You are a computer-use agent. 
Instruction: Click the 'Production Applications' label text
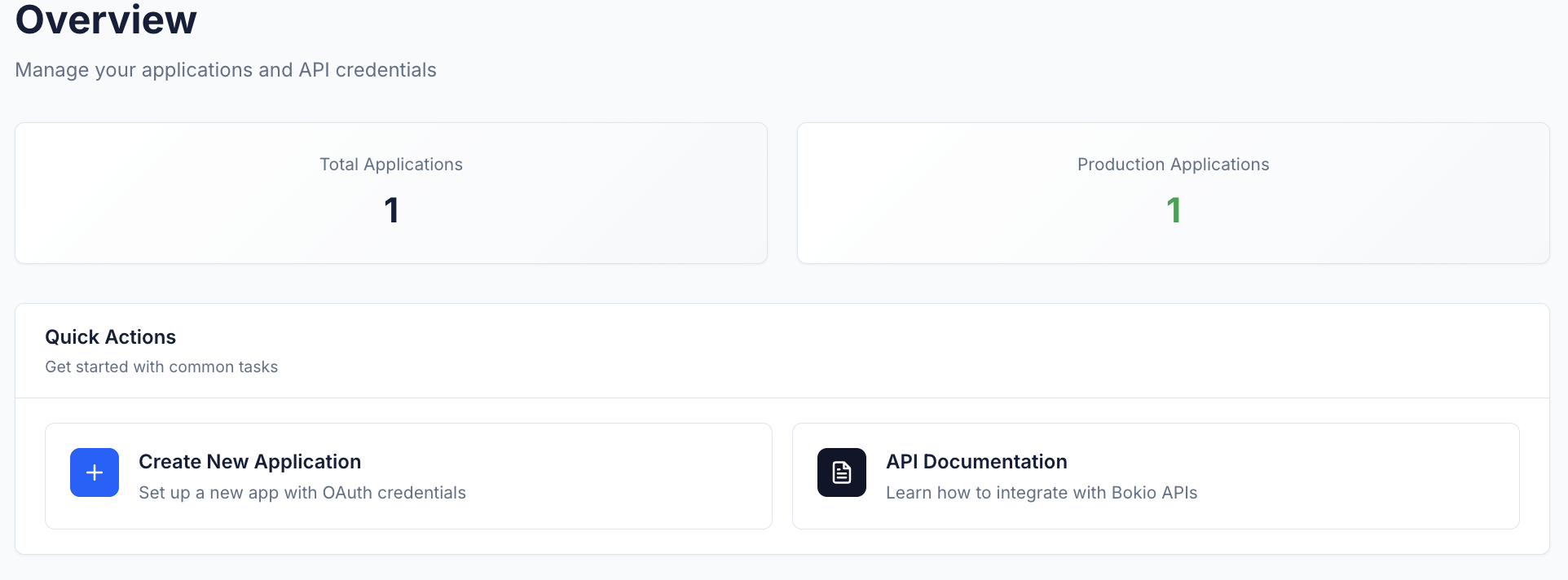(1174, 165)
